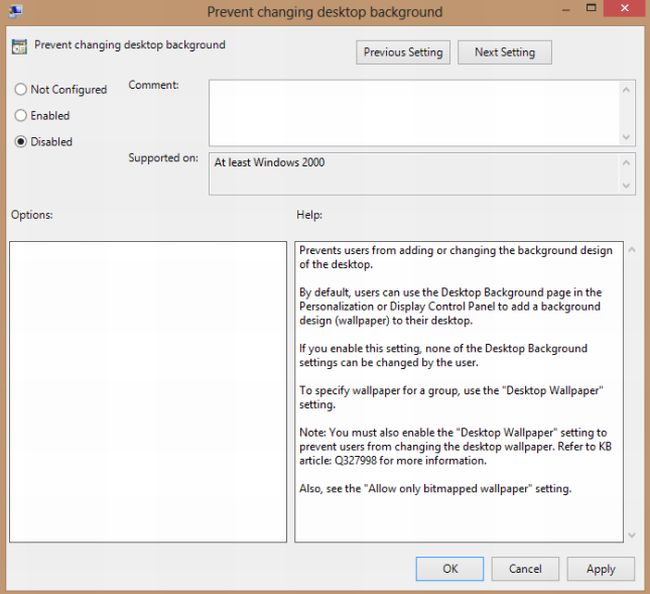Click the Help pane scroll down arrow
This screenshot has width=650, height=594.
point(632,535)
